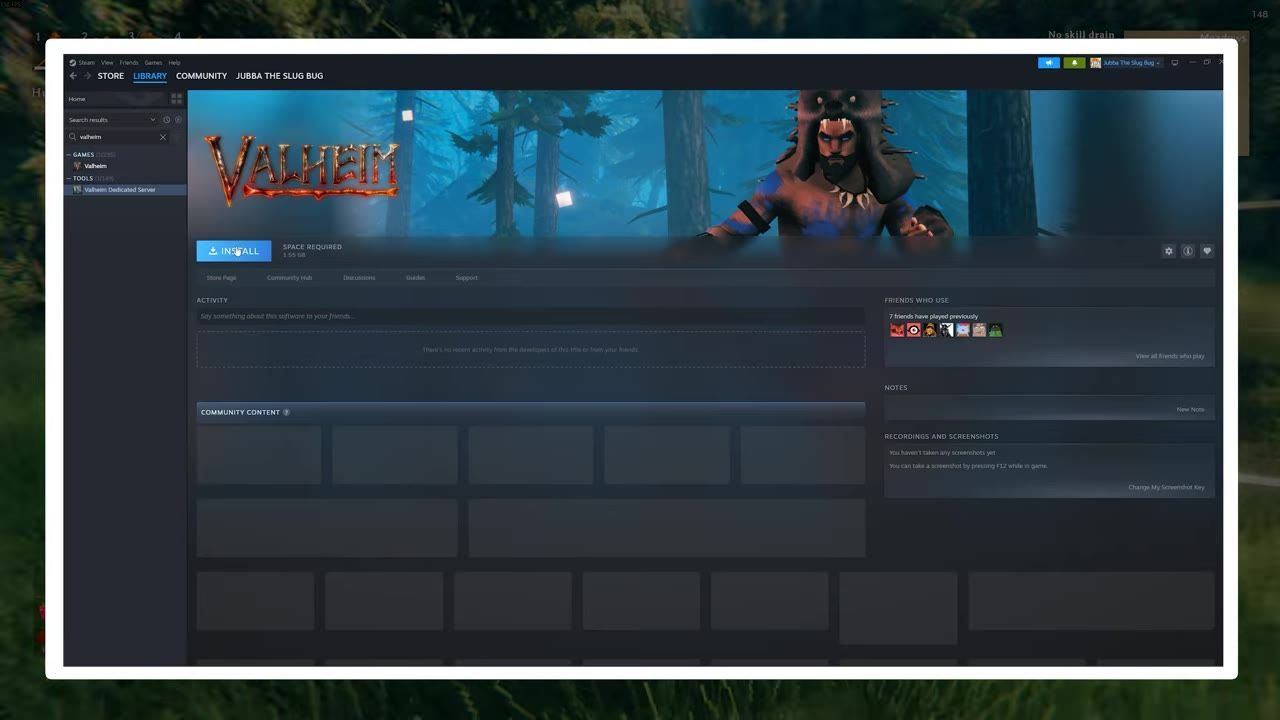Open the Search results collection dropdown
This screenshot has width=1280, height=720.
(x=112, y=120)
